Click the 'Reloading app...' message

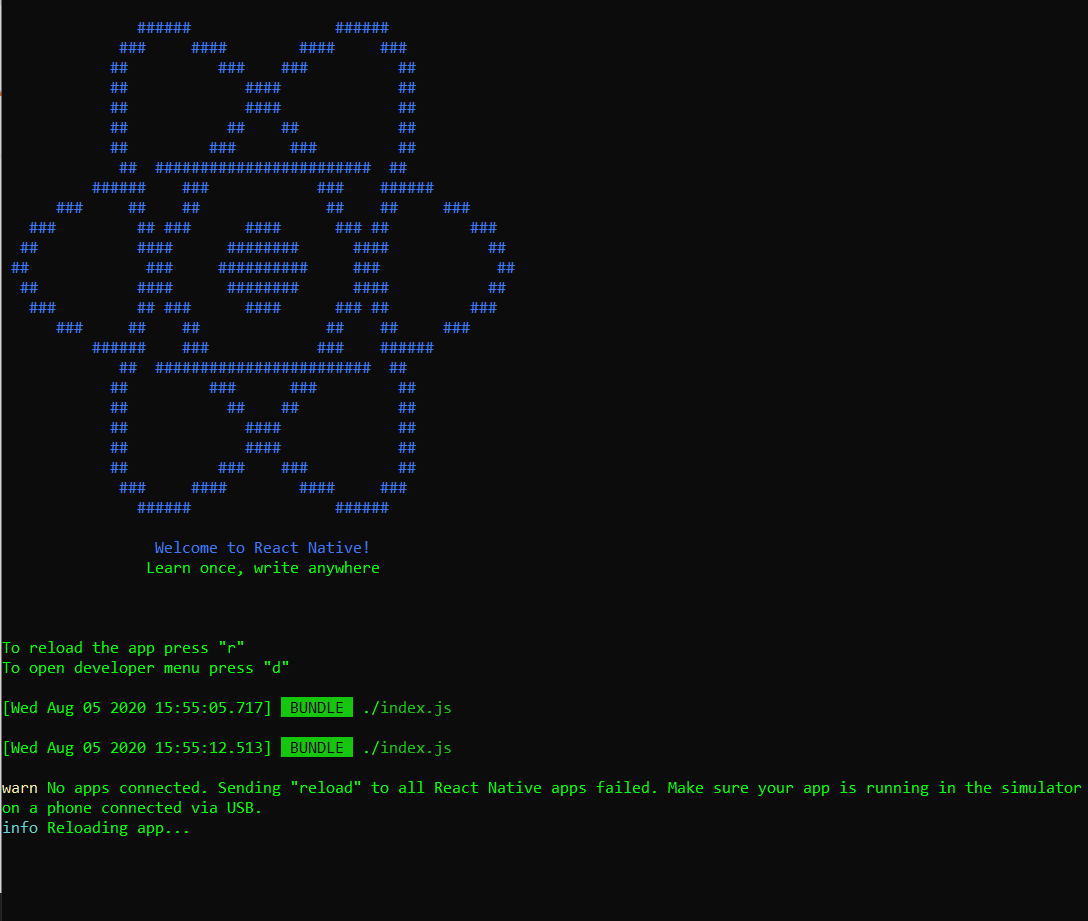(118, 828)
